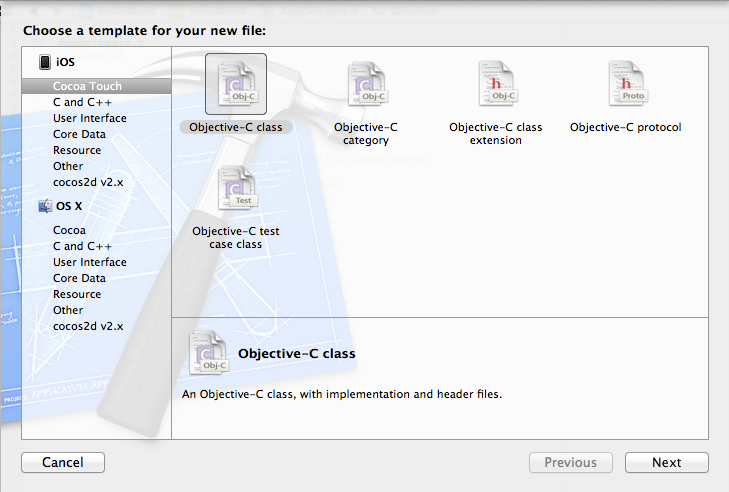The image size is (729, 492).
Task: Select Core Data under OS X
Action: [x=79, y=278]
